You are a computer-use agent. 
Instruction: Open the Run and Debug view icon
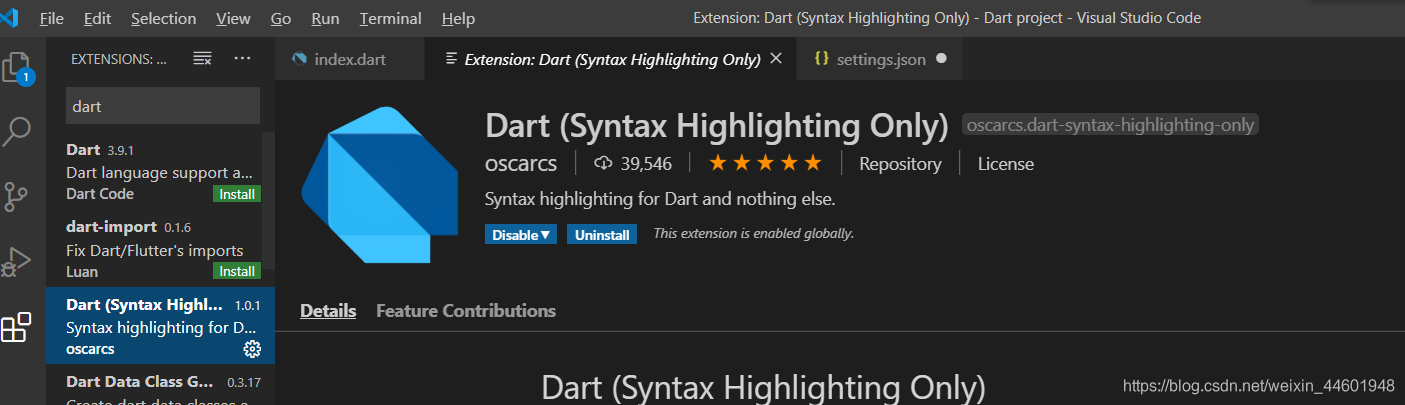pyautogui.click(x=17, y=261)
